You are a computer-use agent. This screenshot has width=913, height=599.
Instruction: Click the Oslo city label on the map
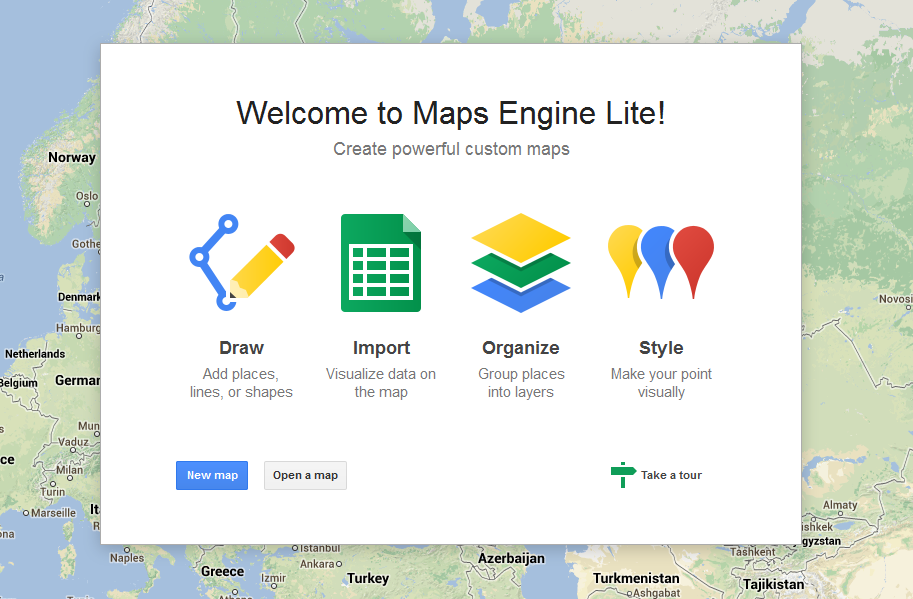coord(87,196)
